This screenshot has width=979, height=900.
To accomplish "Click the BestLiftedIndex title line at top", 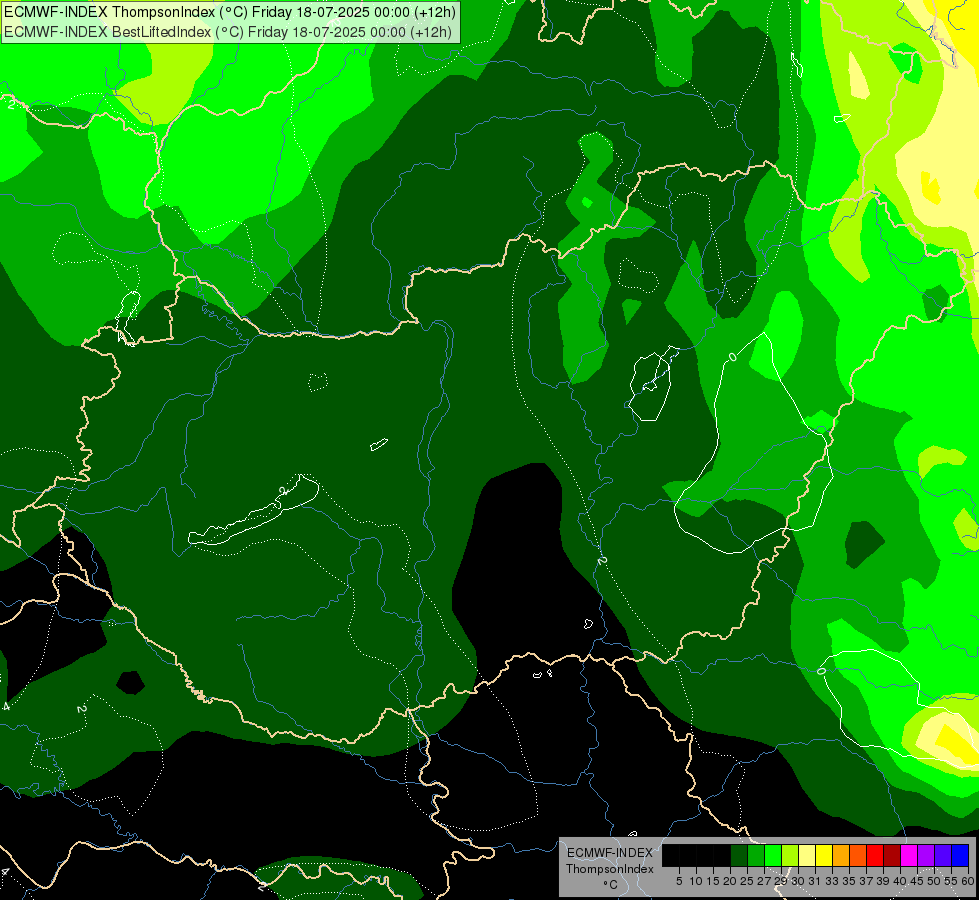I will point(228,31).
